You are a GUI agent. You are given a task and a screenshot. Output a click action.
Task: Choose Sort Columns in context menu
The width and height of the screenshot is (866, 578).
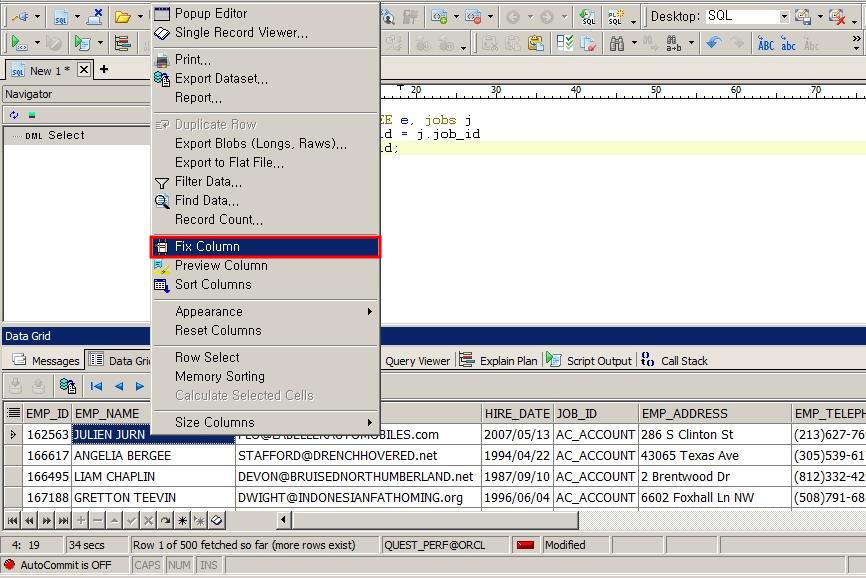[213, 284]
